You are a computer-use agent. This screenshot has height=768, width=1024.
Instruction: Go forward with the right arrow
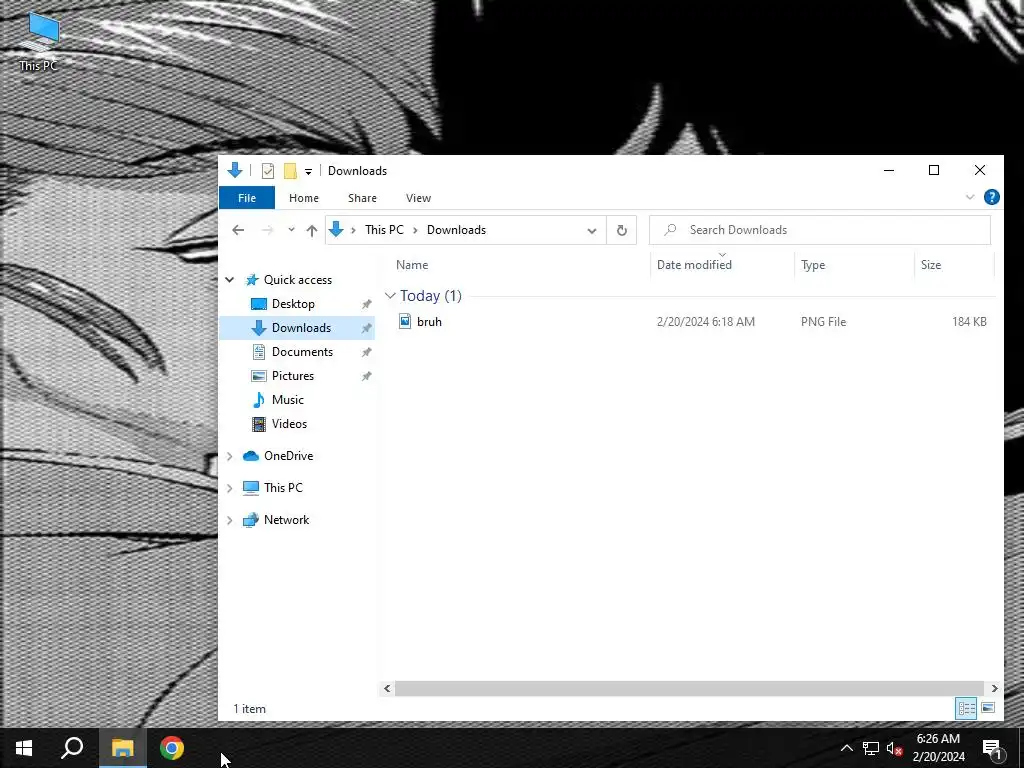(267, 230)
